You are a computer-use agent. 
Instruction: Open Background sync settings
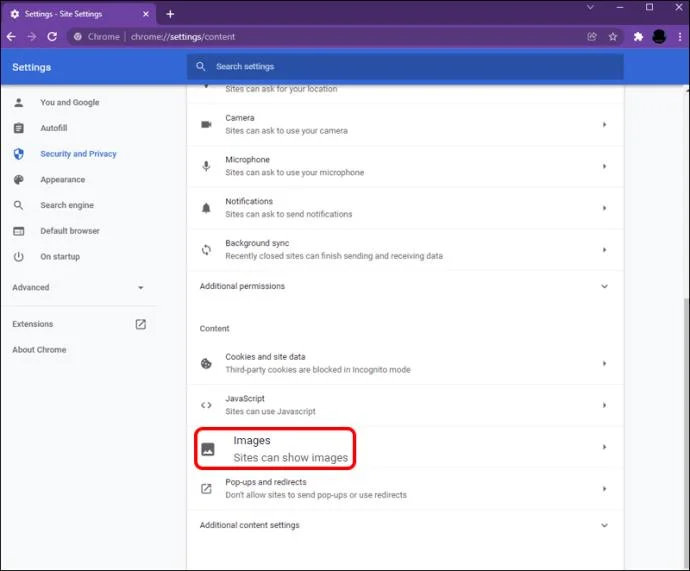(x=405, y=249)
